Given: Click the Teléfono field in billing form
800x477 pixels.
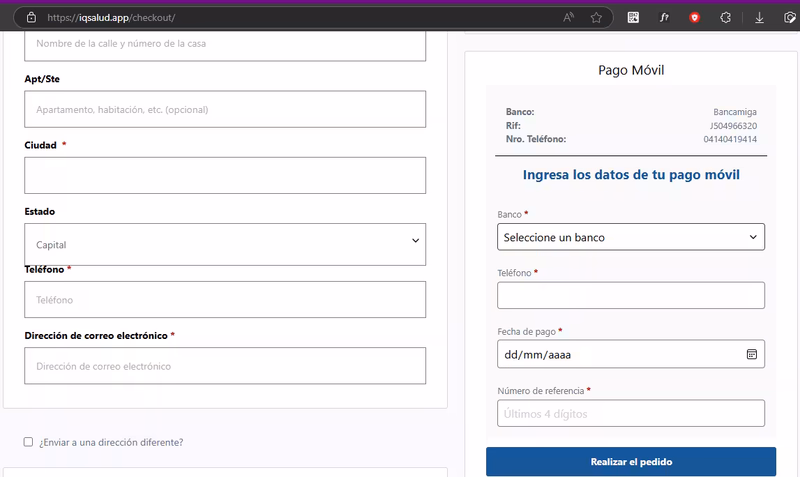Looking at the screenshot, I should pos(225,299).
